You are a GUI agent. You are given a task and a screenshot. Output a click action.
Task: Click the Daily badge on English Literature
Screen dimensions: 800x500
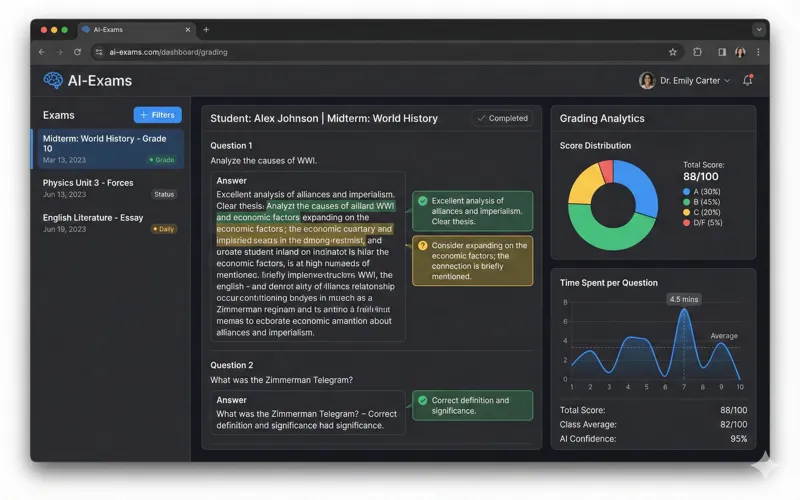click(164, 229)
